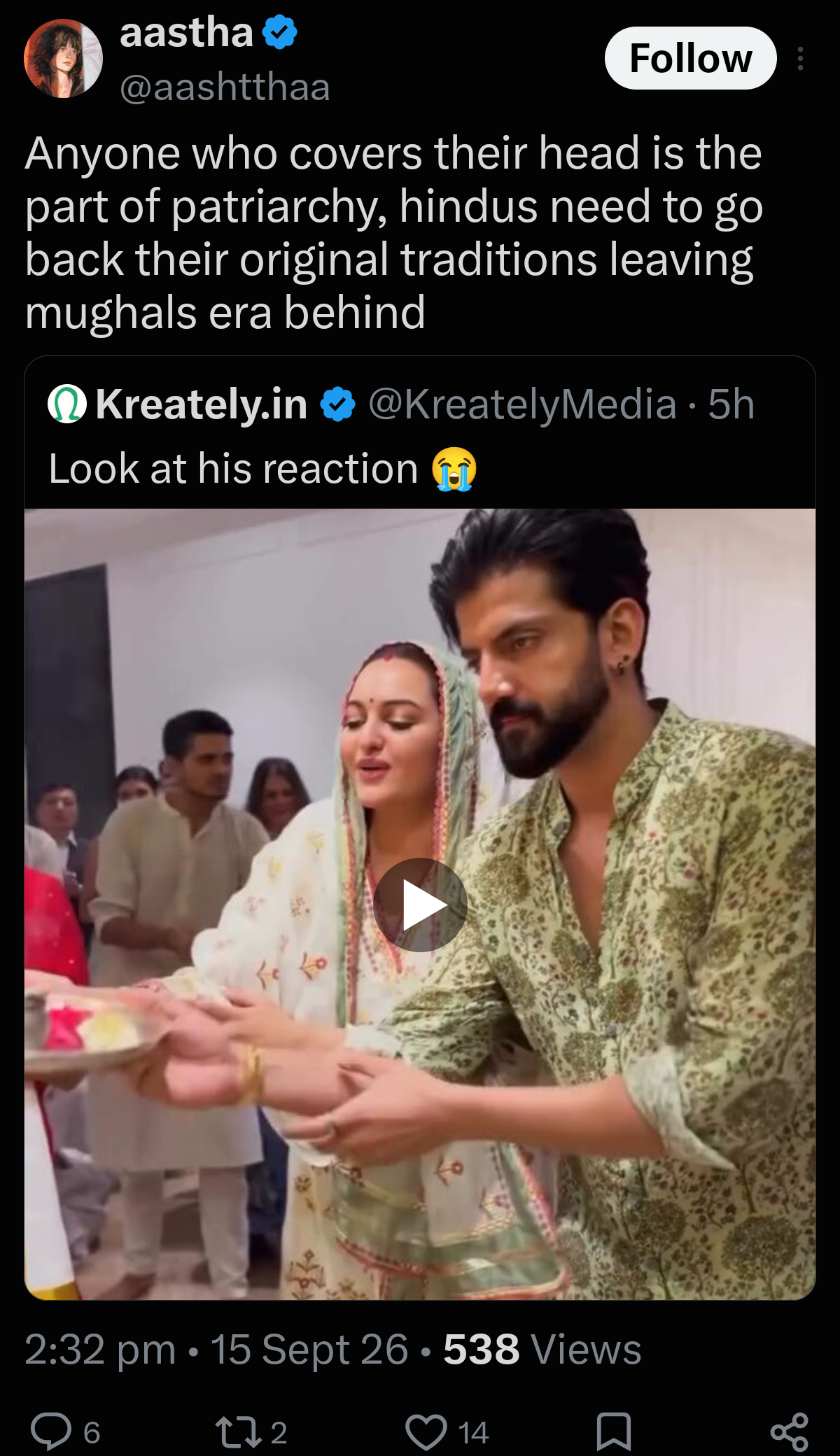Tap aastha's blue verified badge
This screenshot has width=840, height=1456.
point(280,32)
